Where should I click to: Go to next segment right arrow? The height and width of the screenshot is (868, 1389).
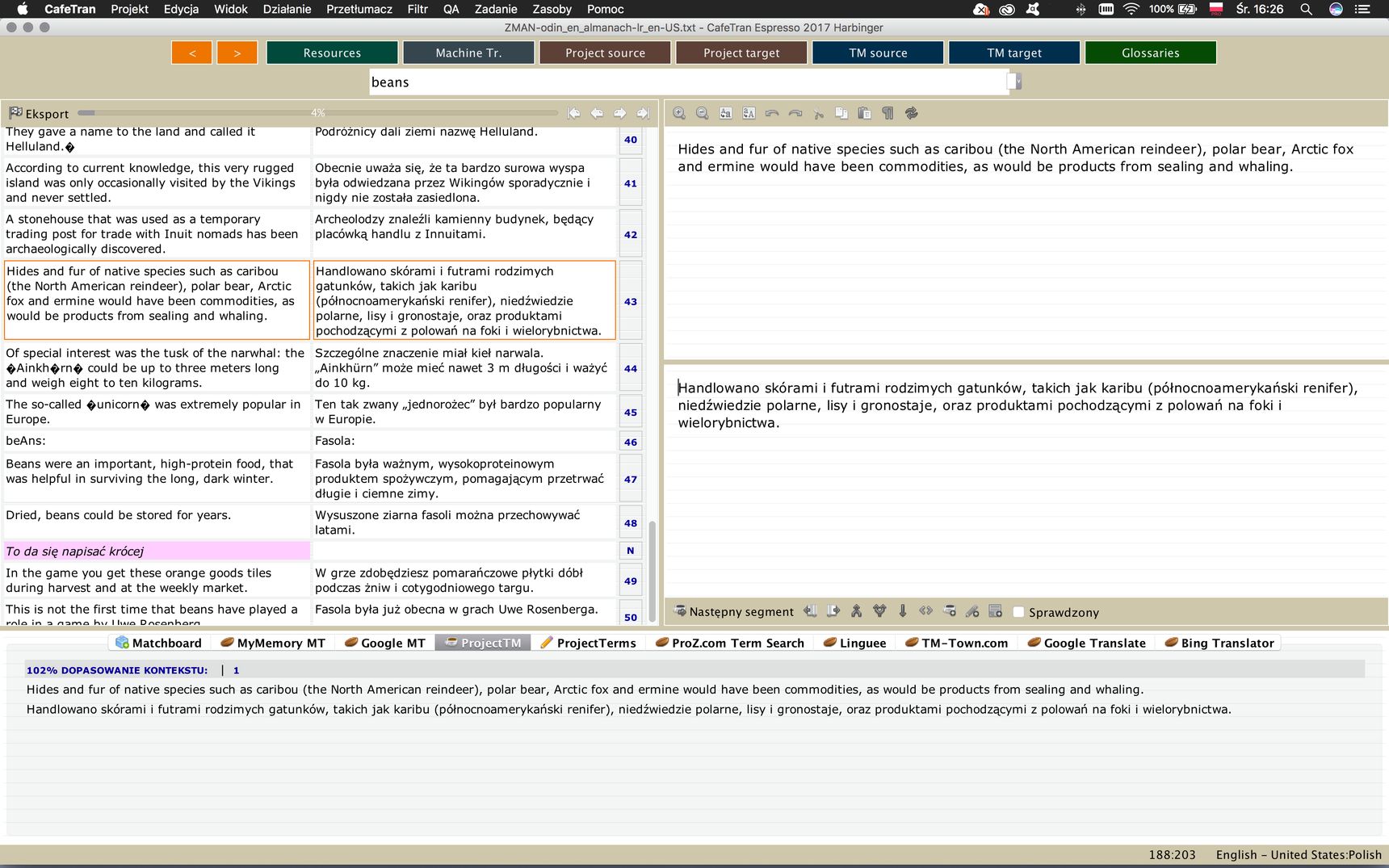click(620, 113)
